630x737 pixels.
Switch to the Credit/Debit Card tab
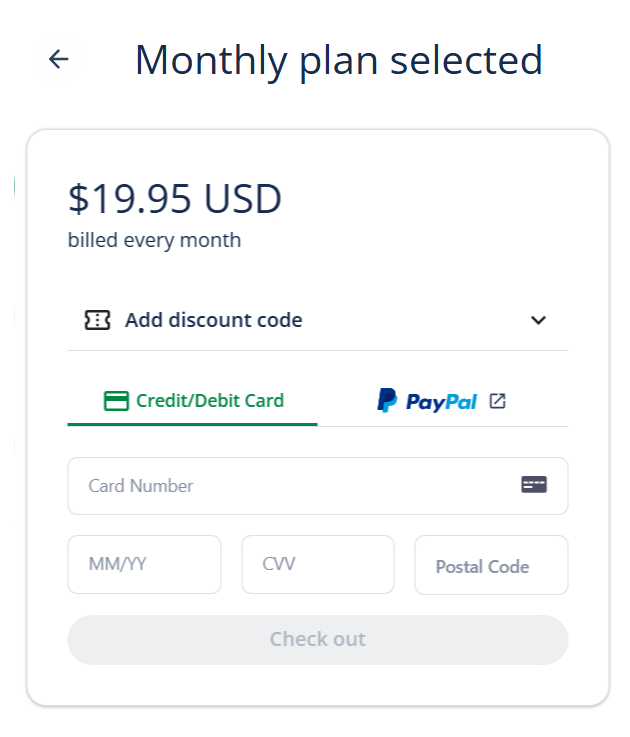192,402
